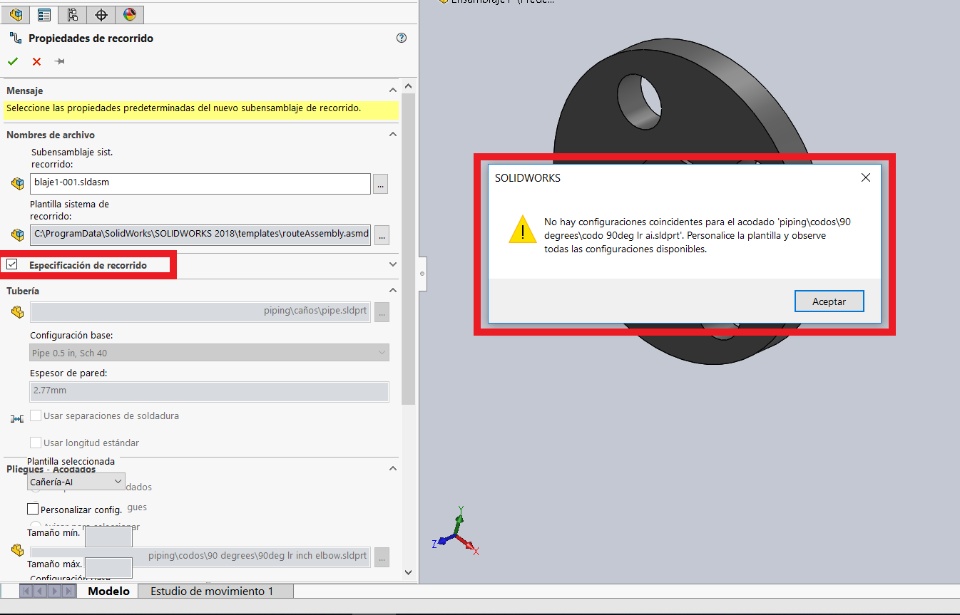The height and width of the screenshot is (615, 960).
Task: Click the Tamaño mín. field
Action: pos(108,535)
